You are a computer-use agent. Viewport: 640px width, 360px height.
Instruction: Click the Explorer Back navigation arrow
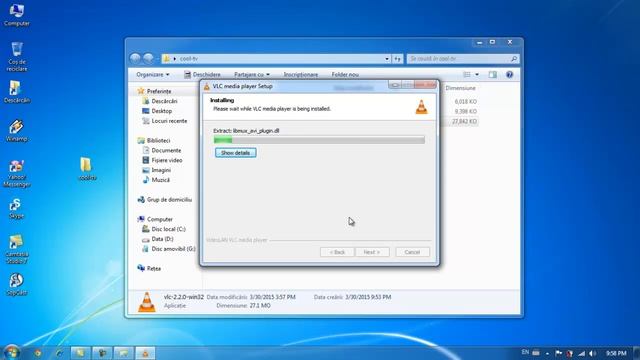click(x=135, y=58)
